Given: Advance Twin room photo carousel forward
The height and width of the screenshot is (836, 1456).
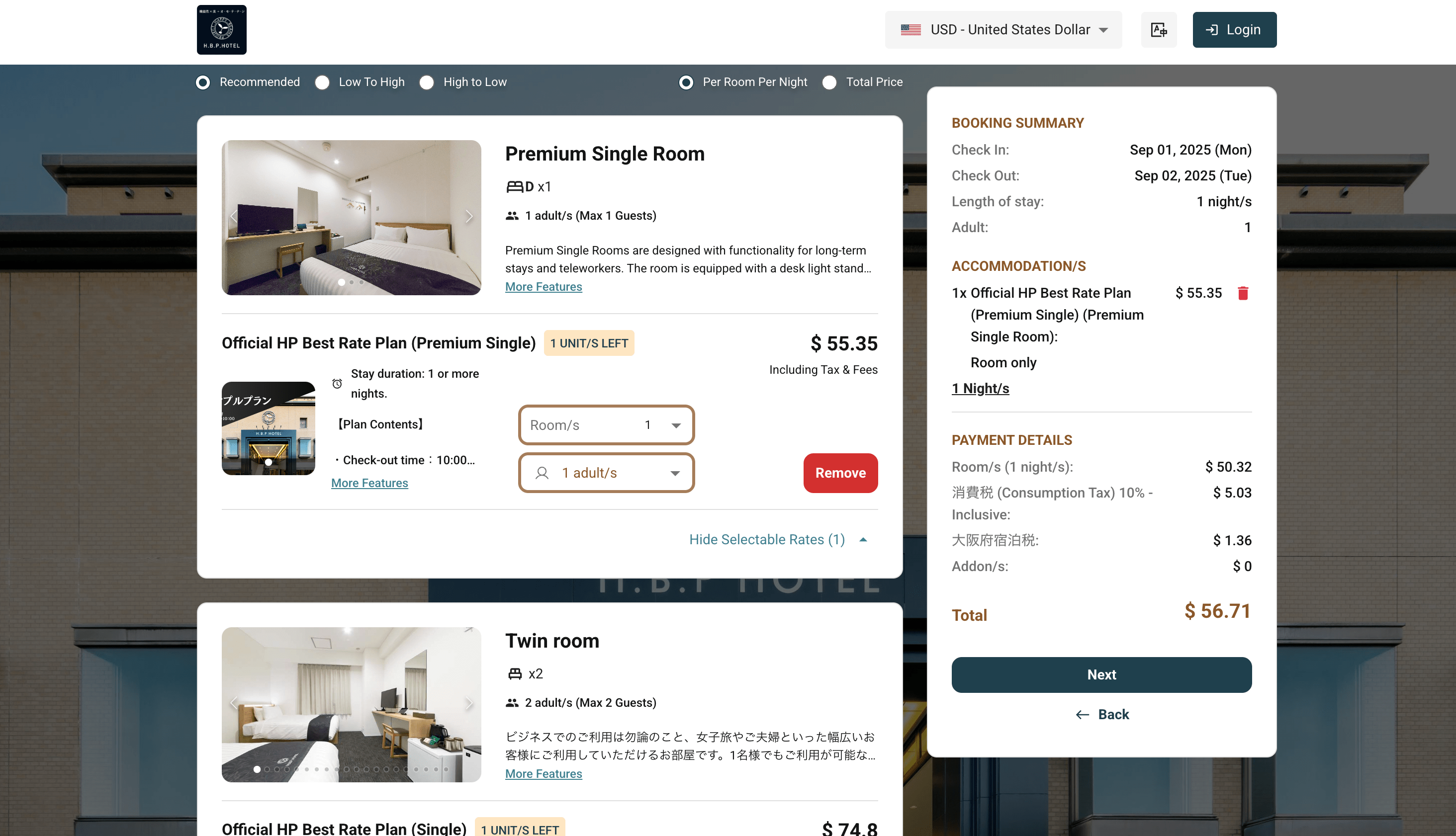Looking at the screenshot, I should (469, 703).
